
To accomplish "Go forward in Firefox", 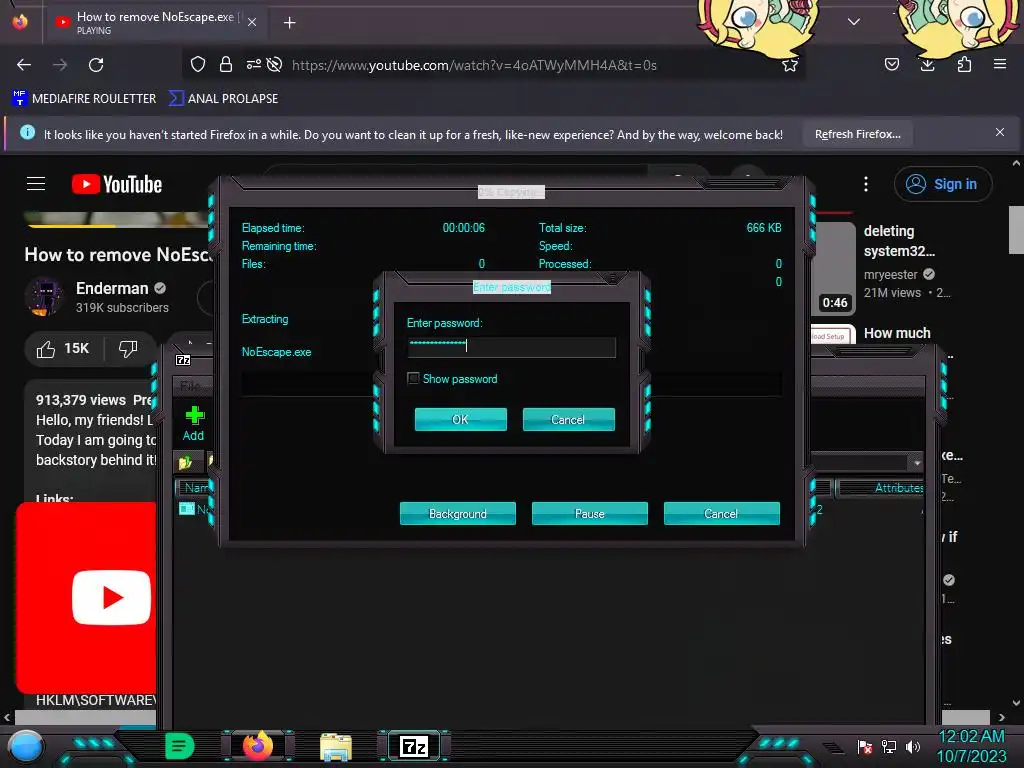I will tap(60, 65).
